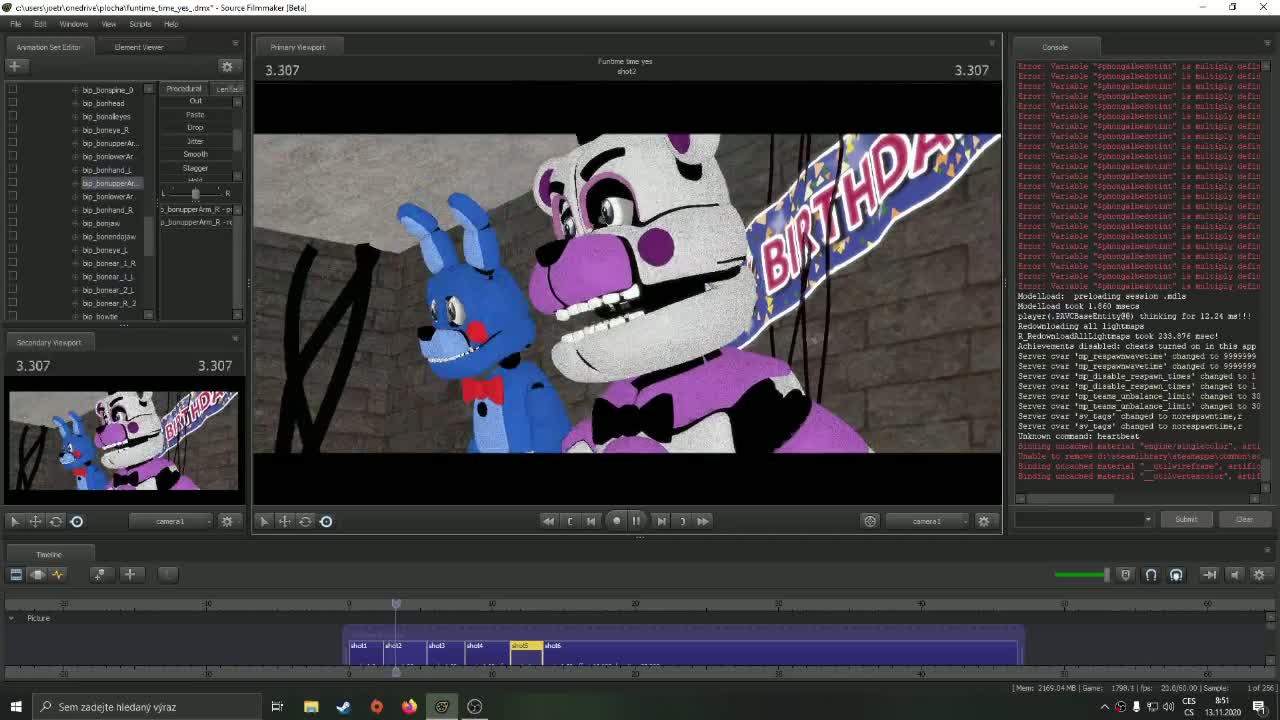The height and width of the screenshot is (720, 1280).
Task: Submit the console command
Action: coord(1186,519)
